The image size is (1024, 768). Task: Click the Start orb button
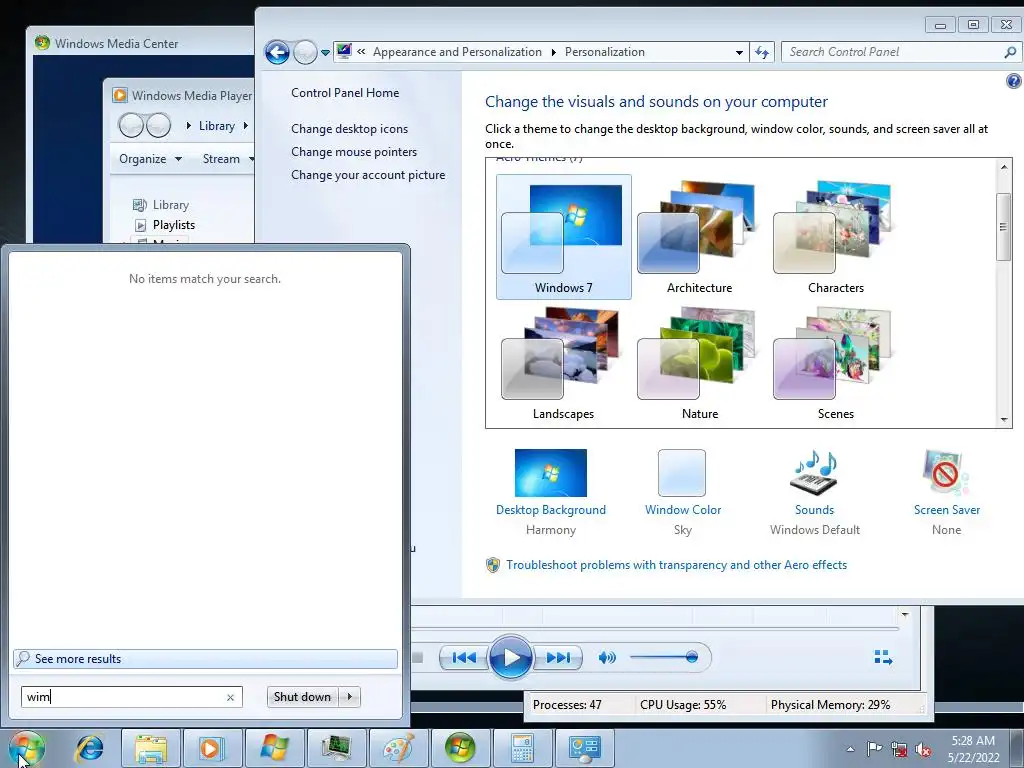[27, 748]
